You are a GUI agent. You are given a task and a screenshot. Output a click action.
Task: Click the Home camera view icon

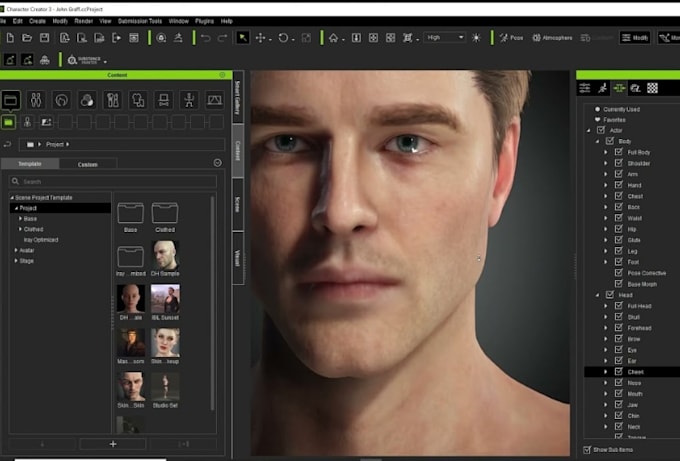333,38
